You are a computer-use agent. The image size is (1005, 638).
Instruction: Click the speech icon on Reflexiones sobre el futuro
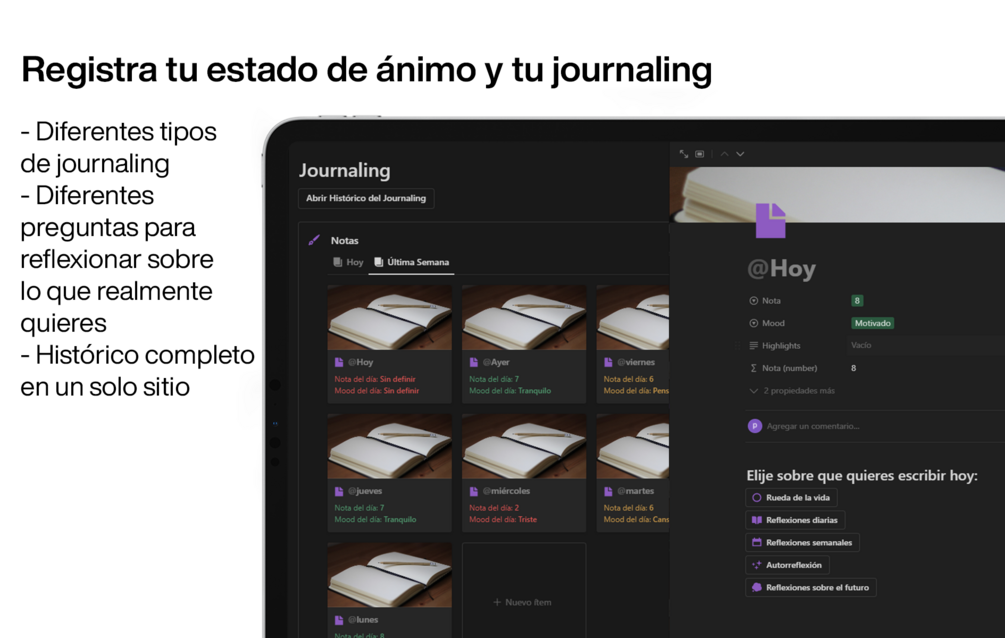(757, 587)
